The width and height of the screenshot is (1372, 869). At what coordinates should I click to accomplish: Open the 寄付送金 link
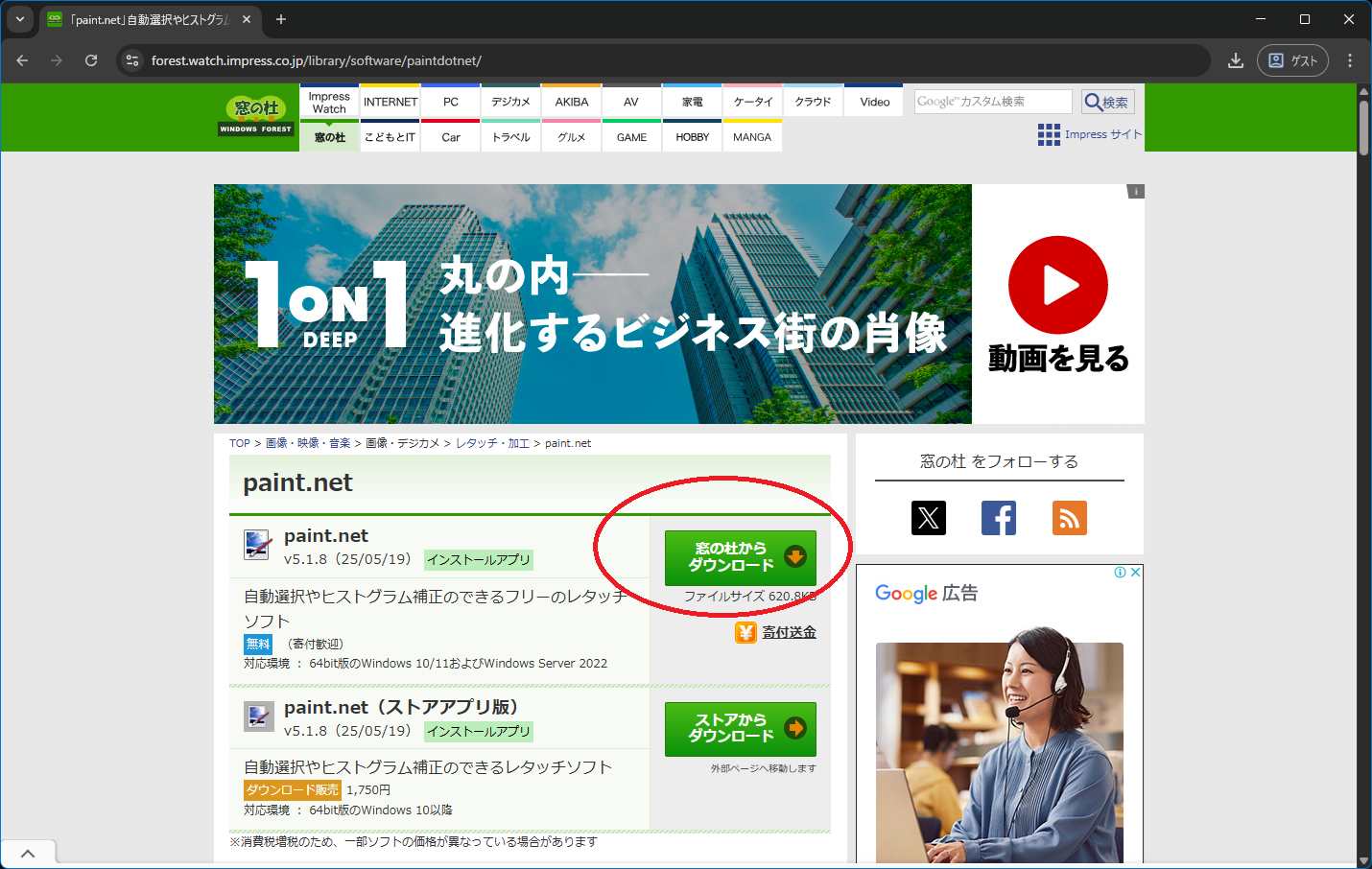(789, 632)
